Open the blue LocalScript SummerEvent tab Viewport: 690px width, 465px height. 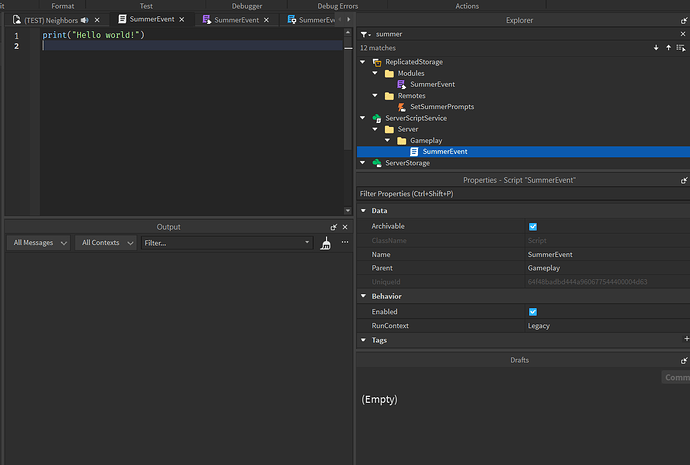[311, 20]
